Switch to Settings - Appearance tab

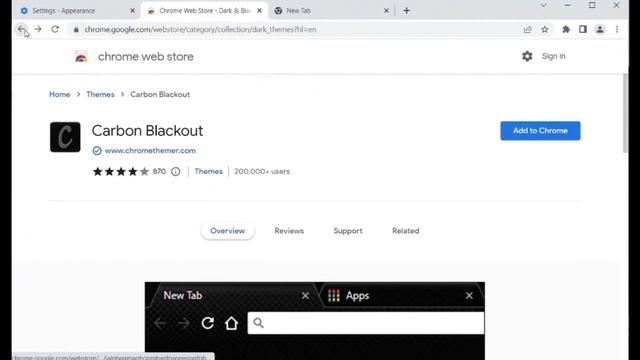(78, 11)
